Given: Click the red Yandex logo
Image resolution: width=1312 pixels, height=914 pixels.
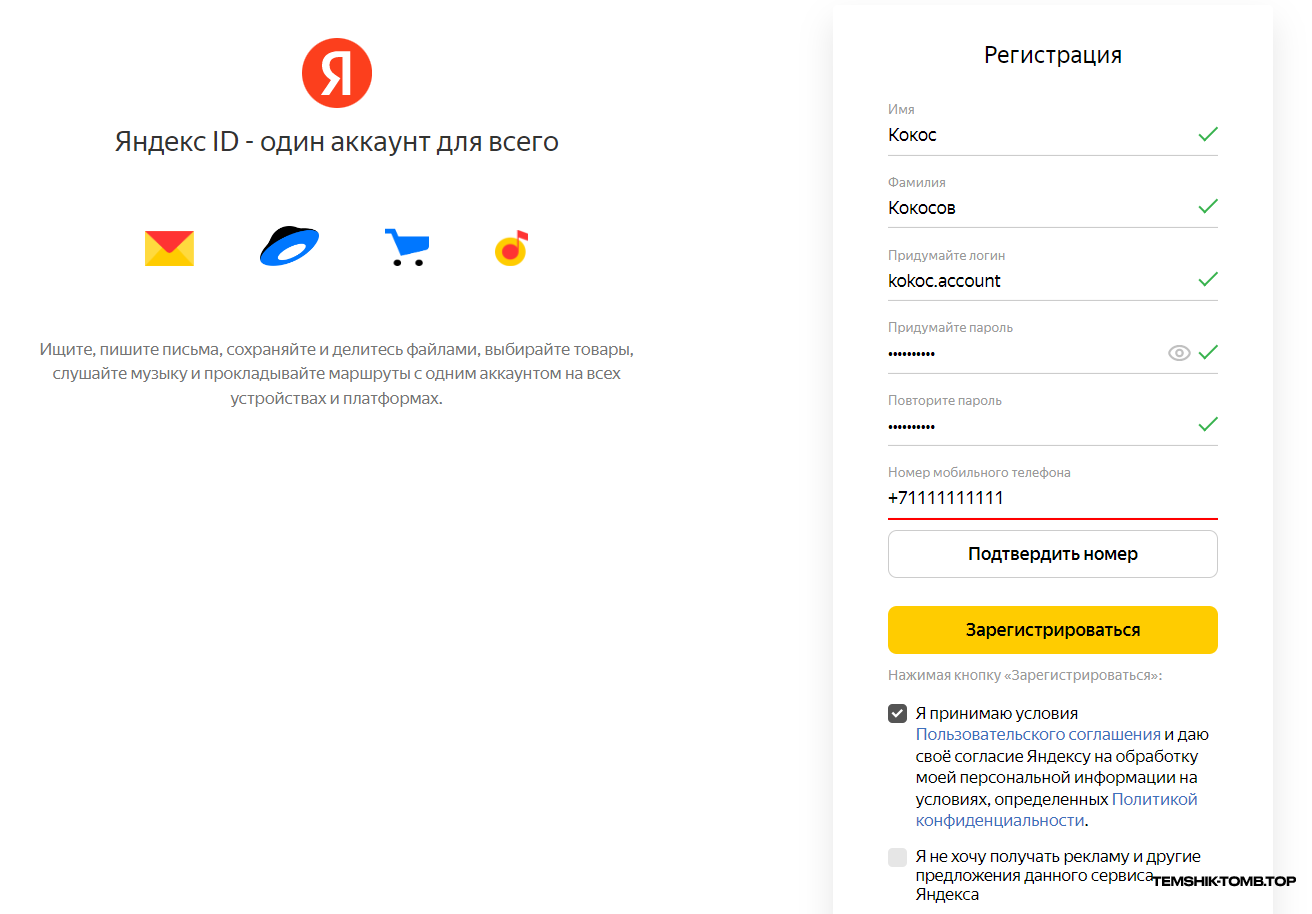Looking at the screenshot, I should click(x=337, y=73).
